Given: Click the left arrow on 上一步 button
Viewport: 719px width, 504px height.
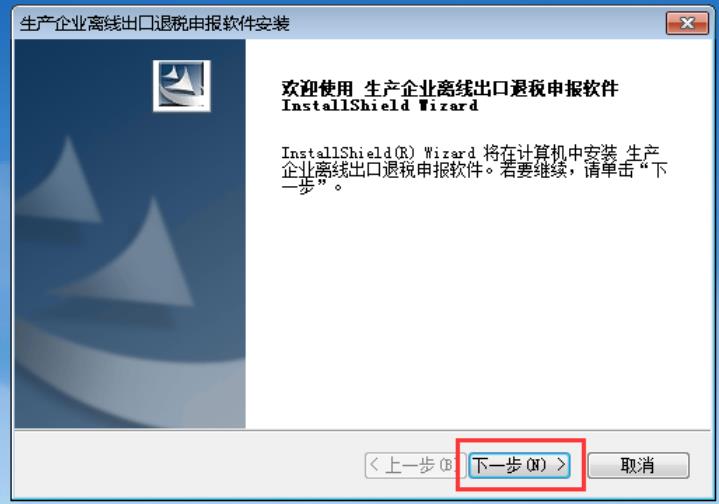Looking at the screenshot, I should 374,465.
